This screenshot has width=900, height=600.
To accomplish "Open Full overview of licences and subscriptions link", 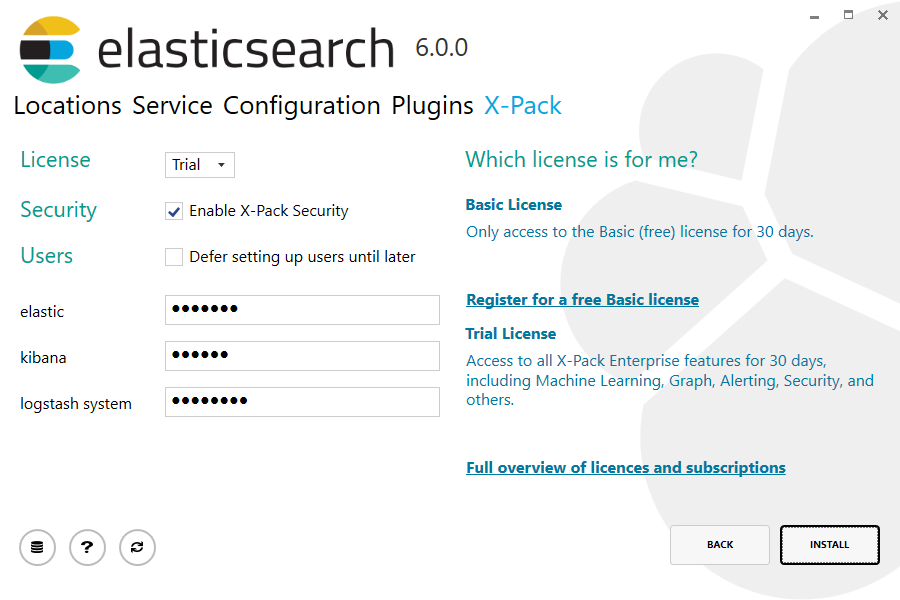I will 625,468.
